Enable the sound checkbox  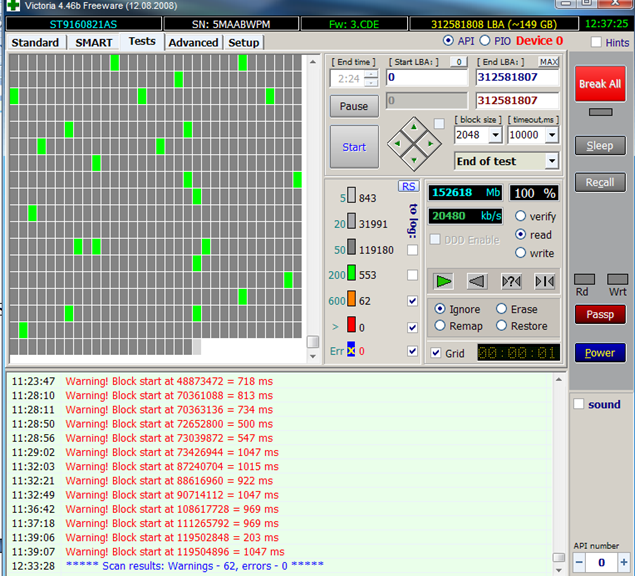[579, 404]
